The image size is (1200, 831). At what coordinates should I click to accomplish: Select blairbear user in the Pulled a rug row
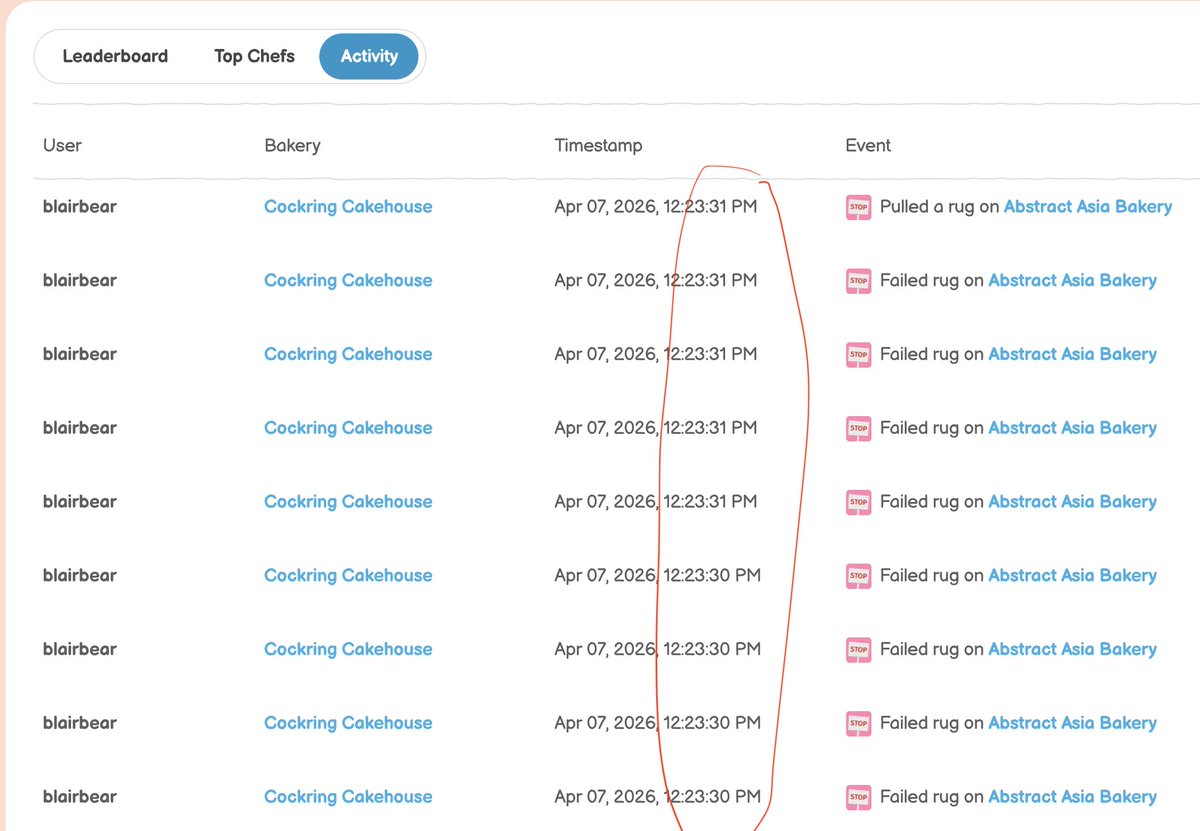pyautogui.click(x=79, y=207)
